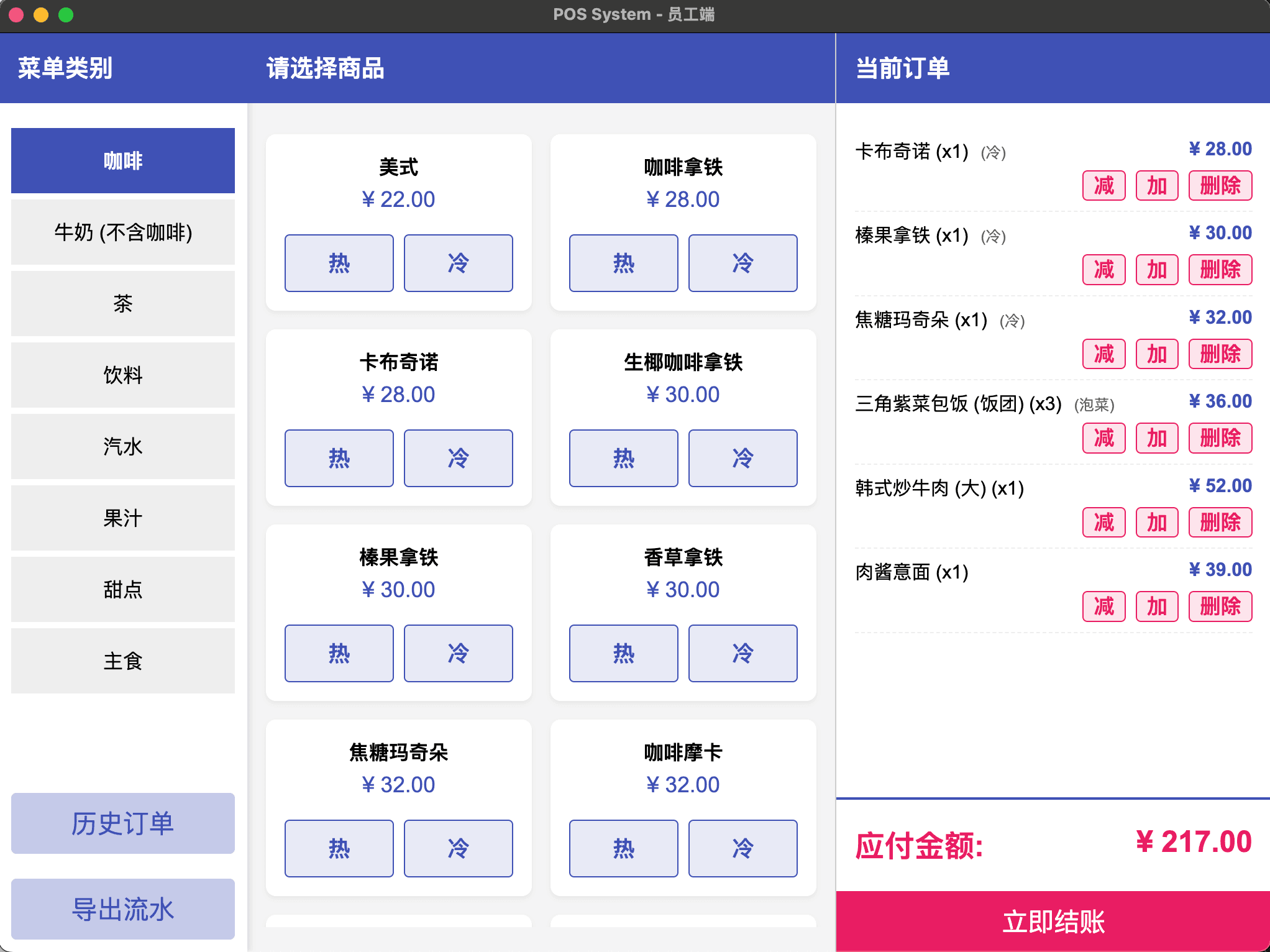Pick the 冷 option for 焦糖玛奇朵
1270x952 pixels.
pyautogui.click(x=458, y=848)
